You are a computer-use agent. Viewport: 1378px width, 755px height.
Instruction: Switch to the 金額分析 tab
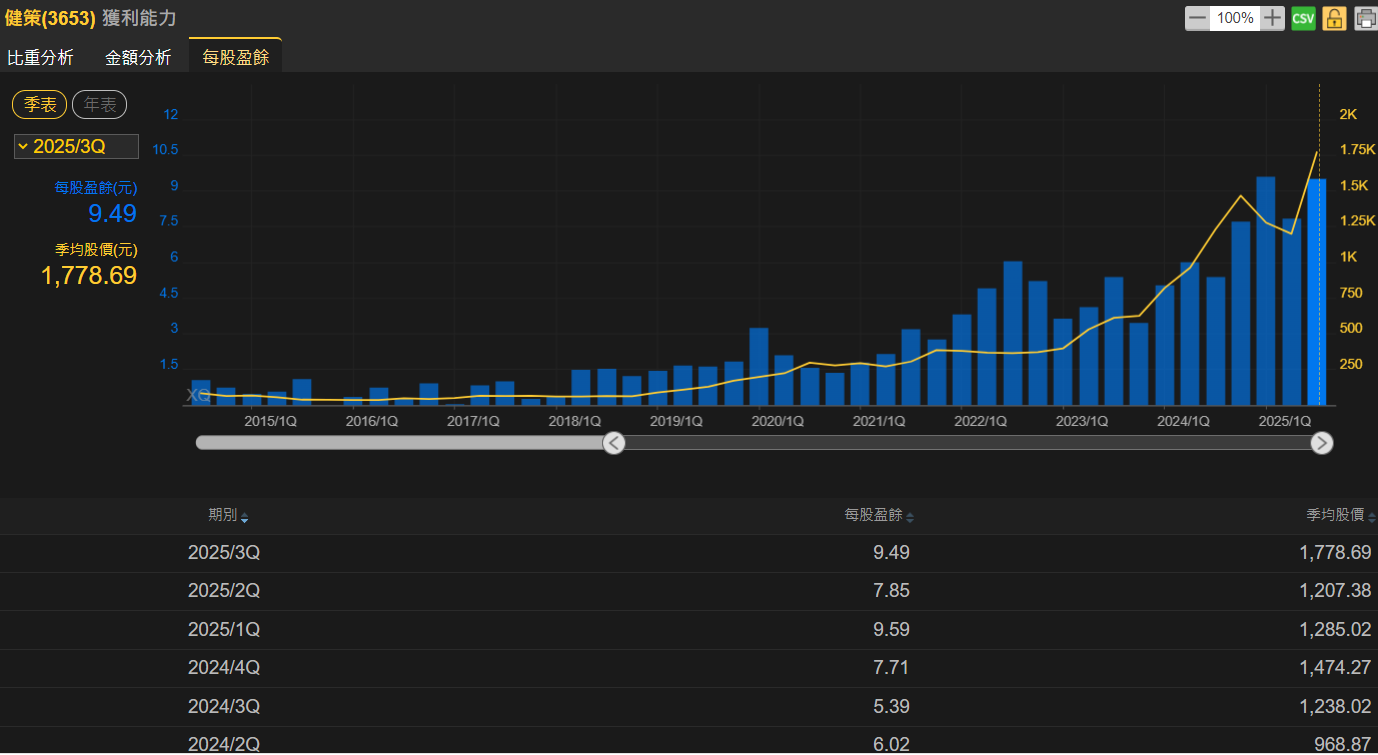click(138, 58)
